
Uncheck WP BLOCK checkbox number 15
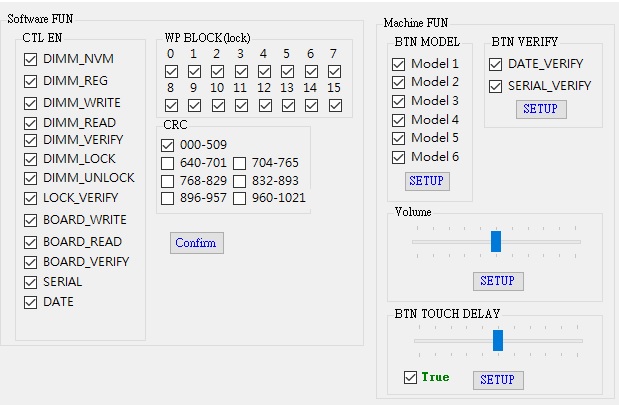(334, 105)
